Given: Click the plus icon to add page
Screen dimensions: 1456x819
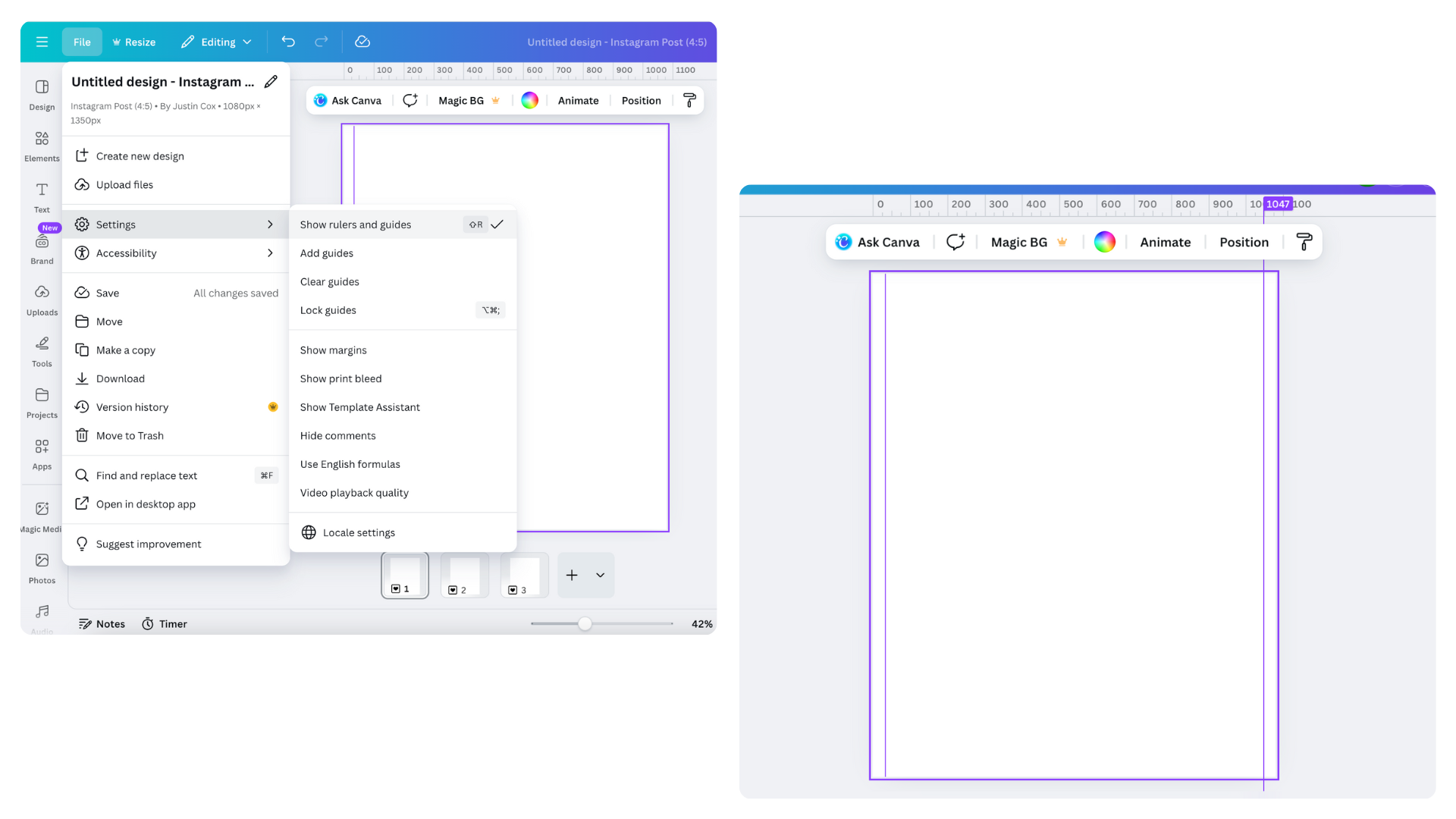Looking at the screenshot, I should tap(572, 575).
